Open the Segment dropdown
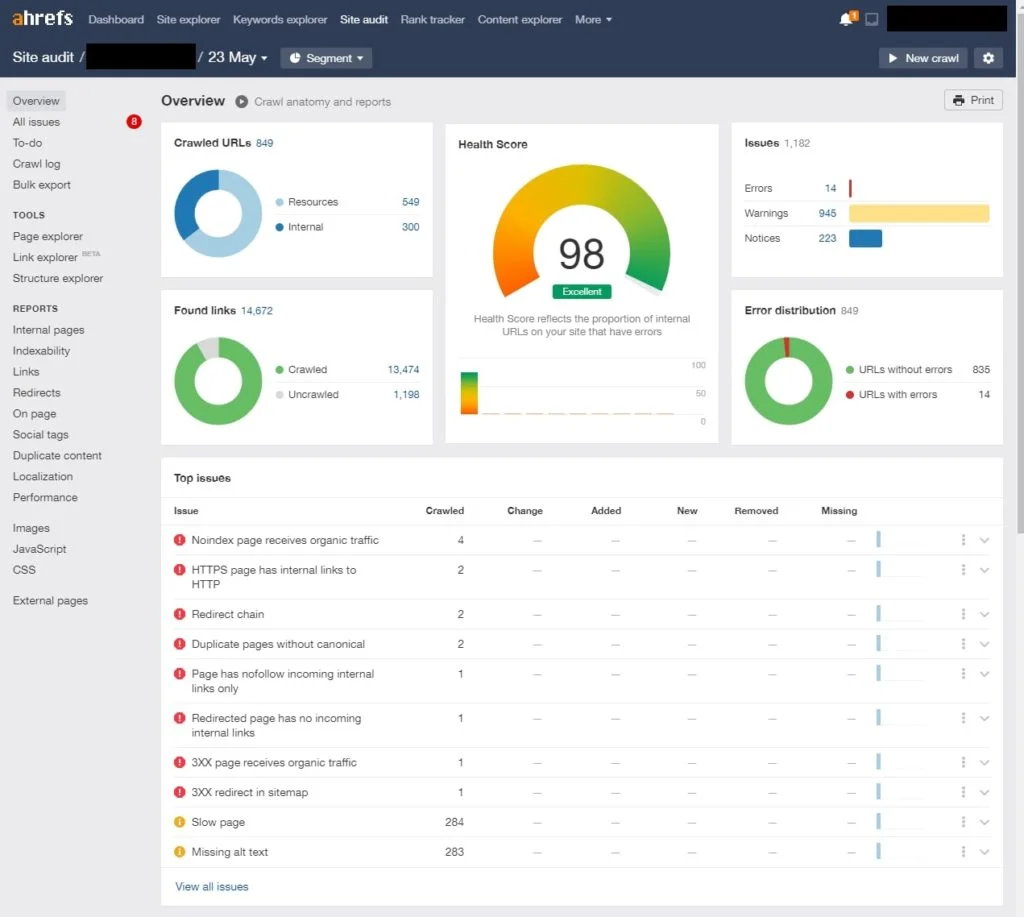Screen dimensions: 1024x917 [326, 58]
